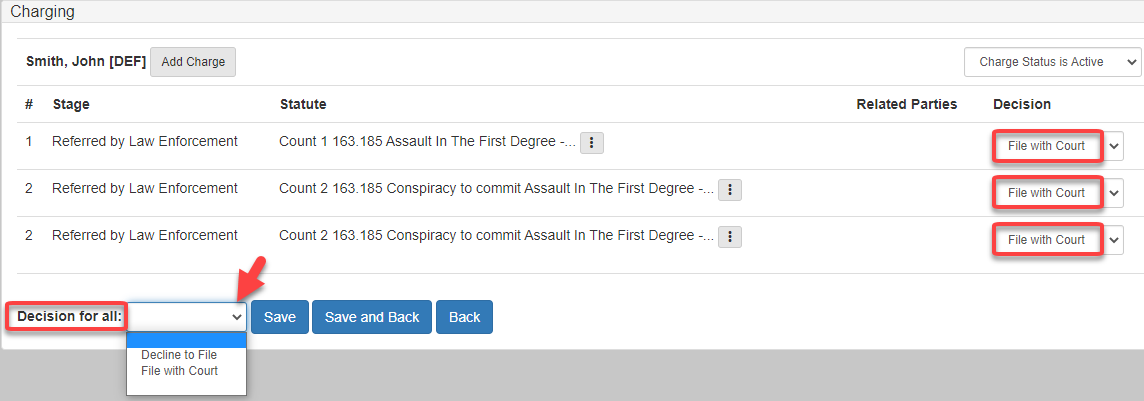Select the blank highlighted option in dropdown list
The width and height of the screenshot is (1144, 401).
[x=186, y=340]
